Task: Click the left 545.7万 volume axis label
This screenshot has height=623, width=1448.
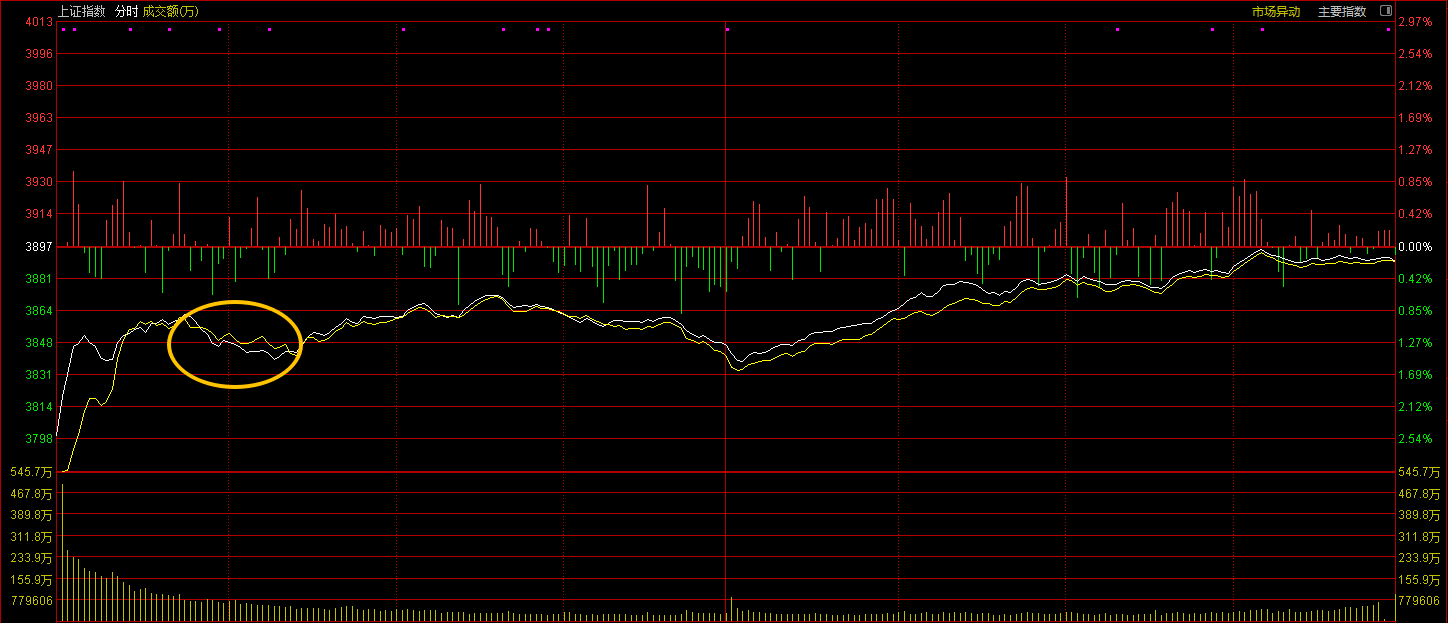Action: (x=30, y=472)
